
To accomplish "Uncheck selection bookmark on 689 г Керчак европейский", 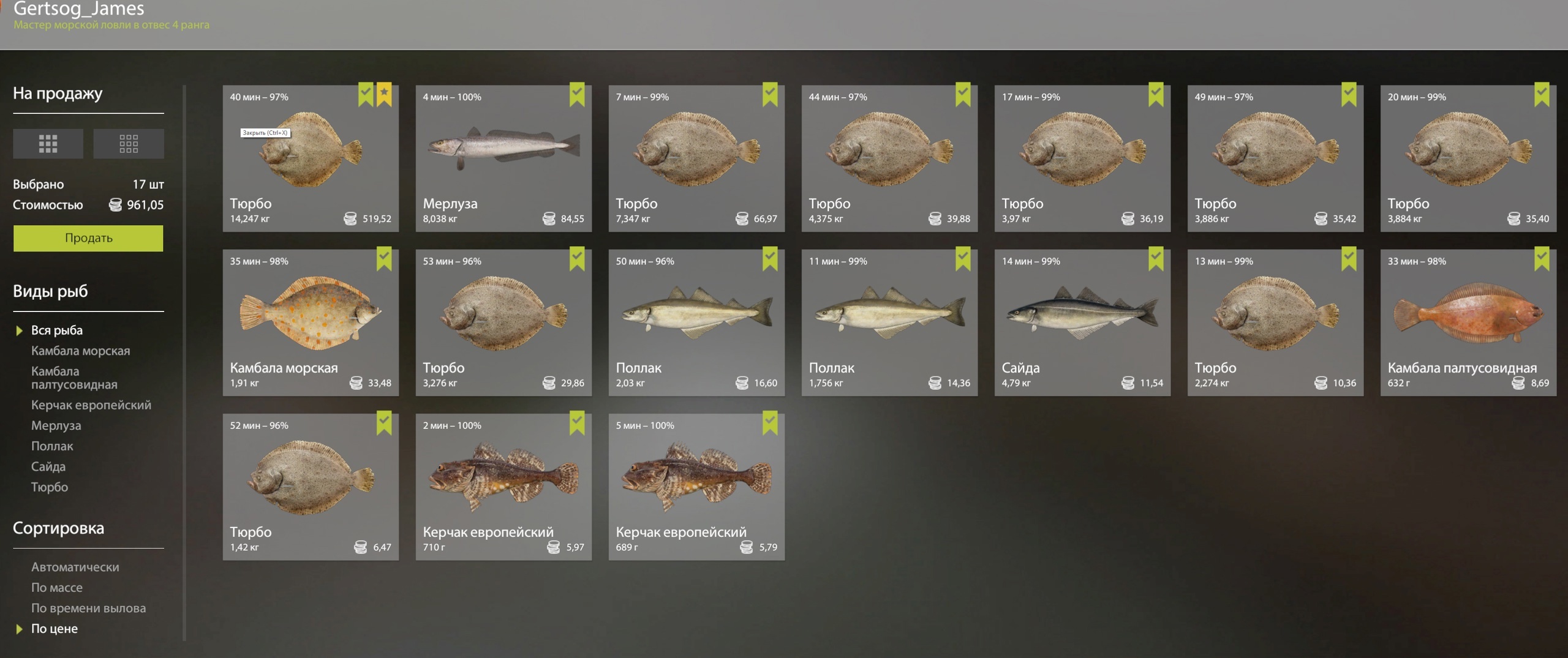I will tap(770, 422).
